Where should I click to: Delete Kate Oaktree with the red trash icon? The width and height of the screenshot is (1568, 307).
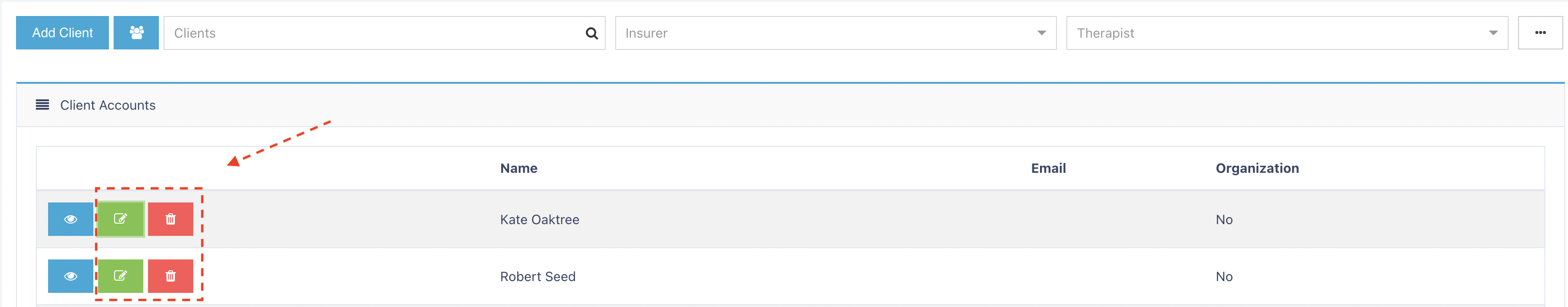pos(171,219)
